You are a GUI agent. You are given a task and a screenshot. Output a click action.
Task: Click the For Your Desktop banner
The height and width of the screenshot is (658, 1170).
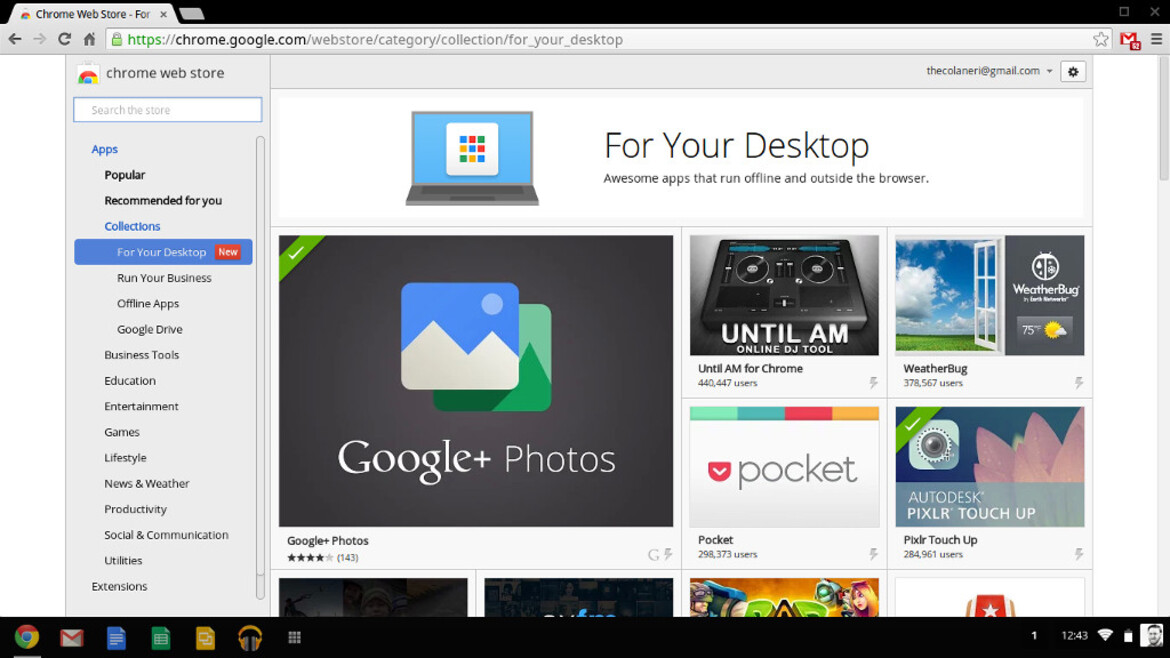(x=681, y=157)
